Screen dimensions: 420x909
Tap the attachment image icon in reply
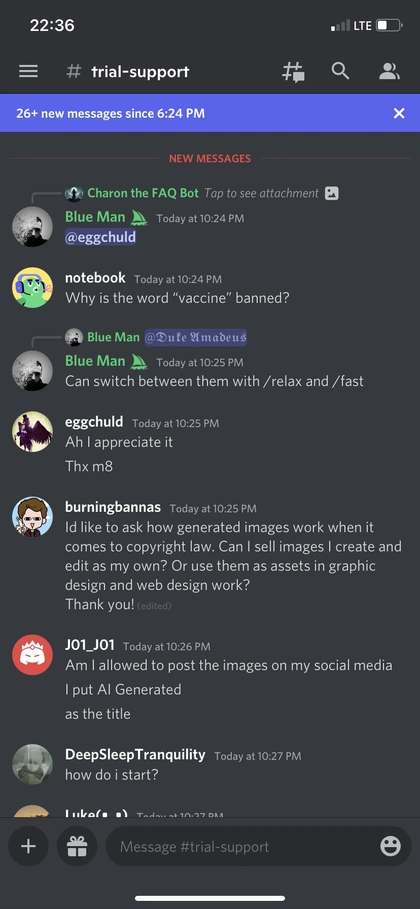pyautogui.click(x=332, y=193)
